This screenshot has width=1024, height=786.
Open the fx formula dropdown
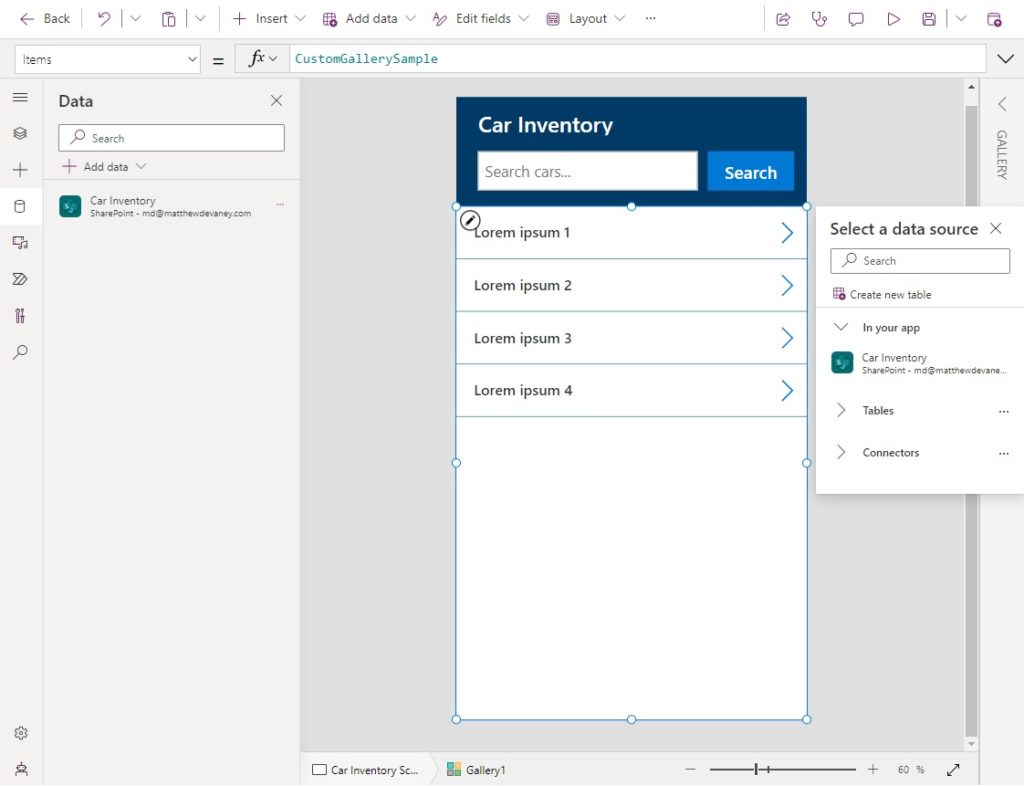pyautogui.click(x=263, y=59)
